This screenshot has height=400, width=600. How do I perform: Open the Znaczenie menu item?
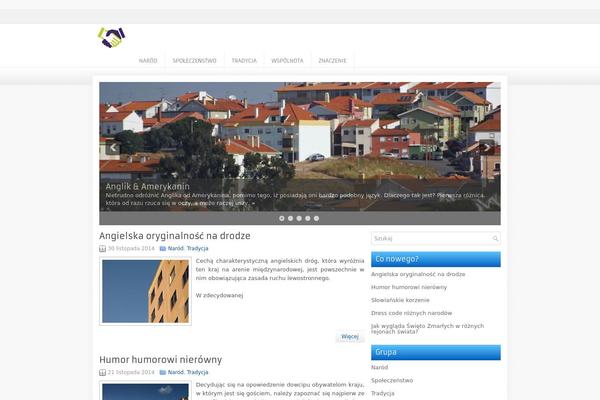333,60
